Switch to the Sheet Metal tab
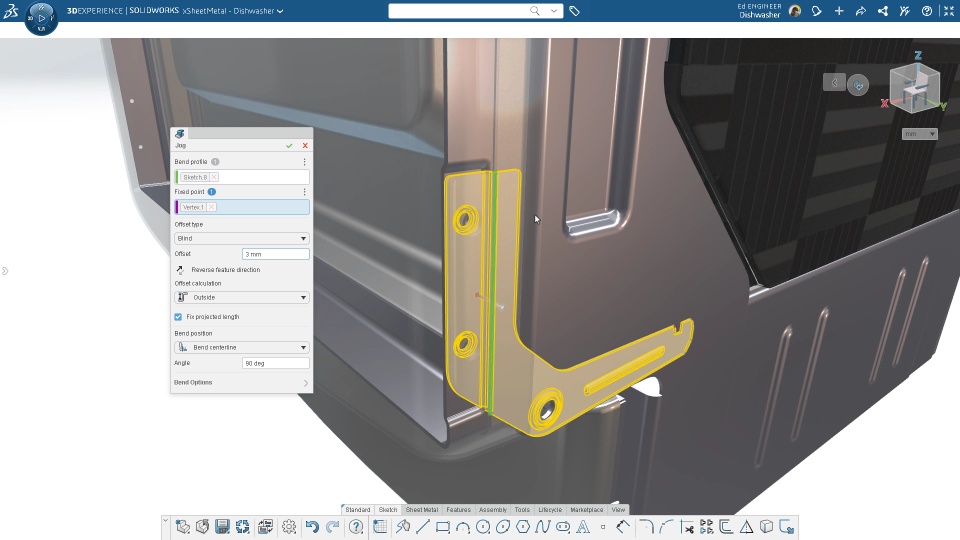The image size is (960, 540). (422, 509)
